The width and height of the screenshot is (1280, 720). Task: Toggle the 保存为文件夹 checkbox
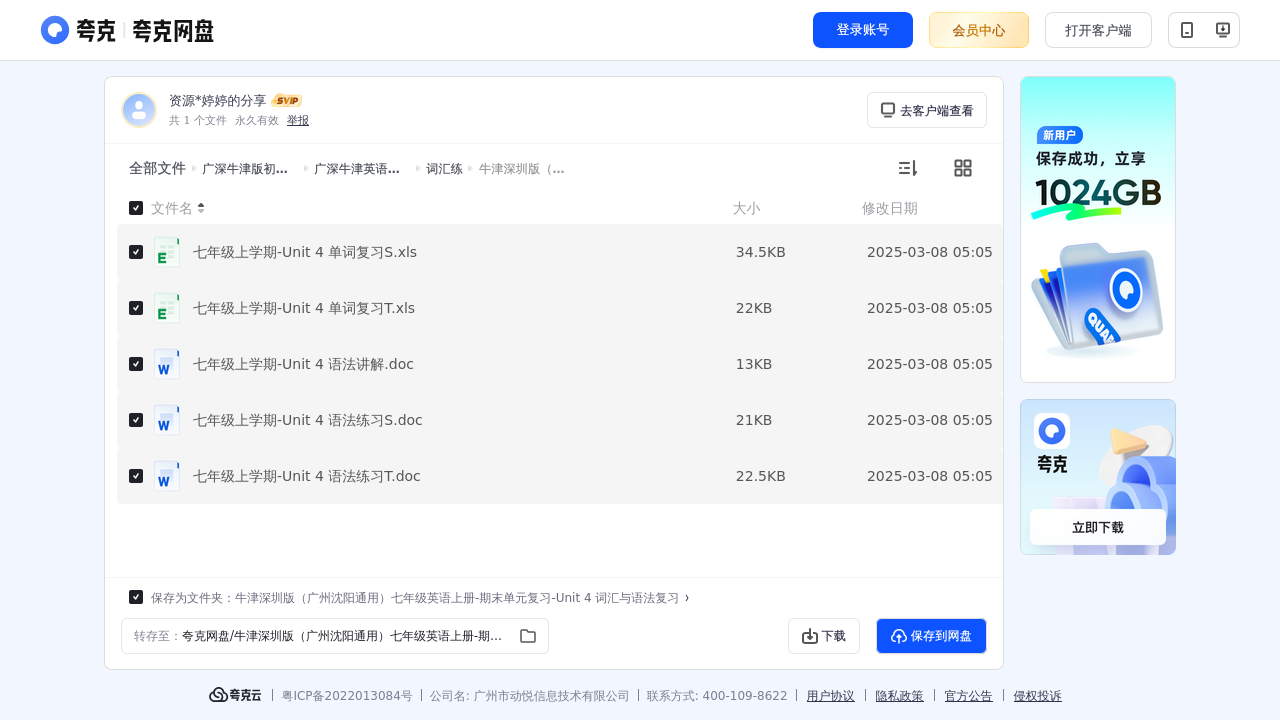136,597
